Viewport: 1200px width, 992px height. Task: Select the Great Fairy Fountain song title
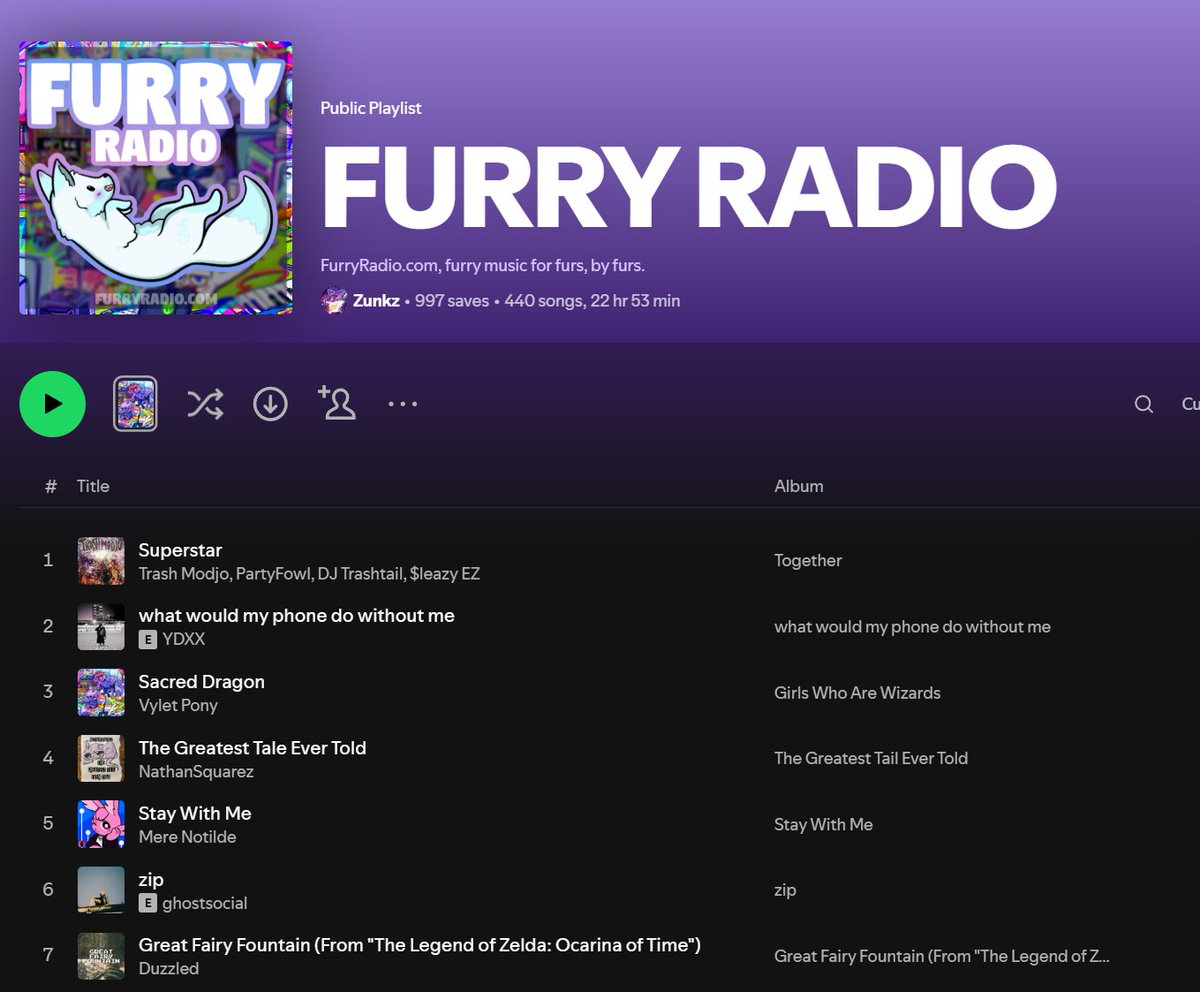click(419, 945)
